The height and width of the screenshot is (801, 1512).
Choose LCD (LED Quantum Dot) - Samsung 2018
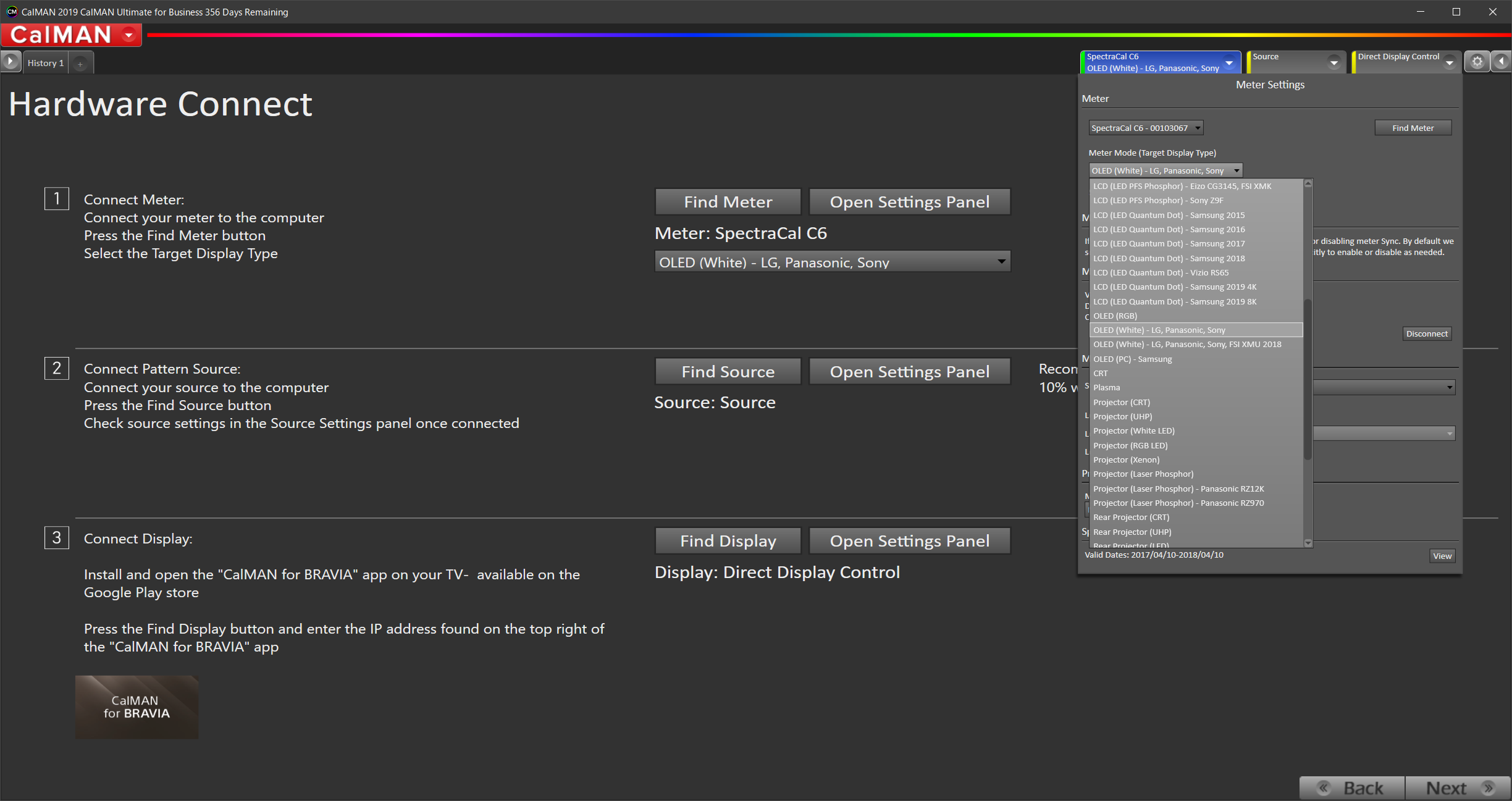pos(1196,258)
